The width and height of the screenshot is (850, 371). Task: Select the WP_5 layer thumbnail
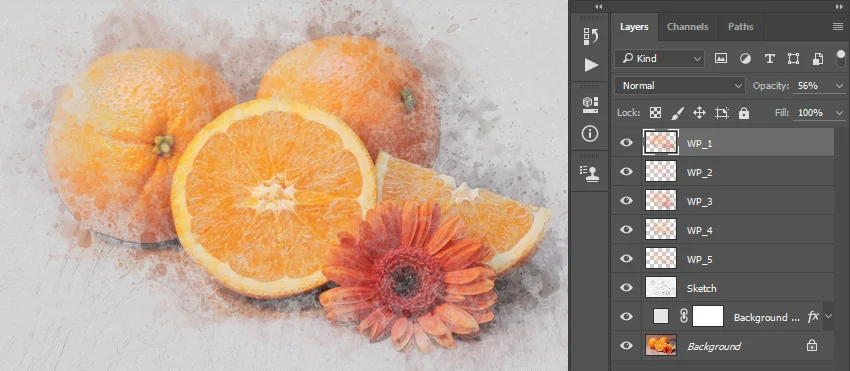661,259
